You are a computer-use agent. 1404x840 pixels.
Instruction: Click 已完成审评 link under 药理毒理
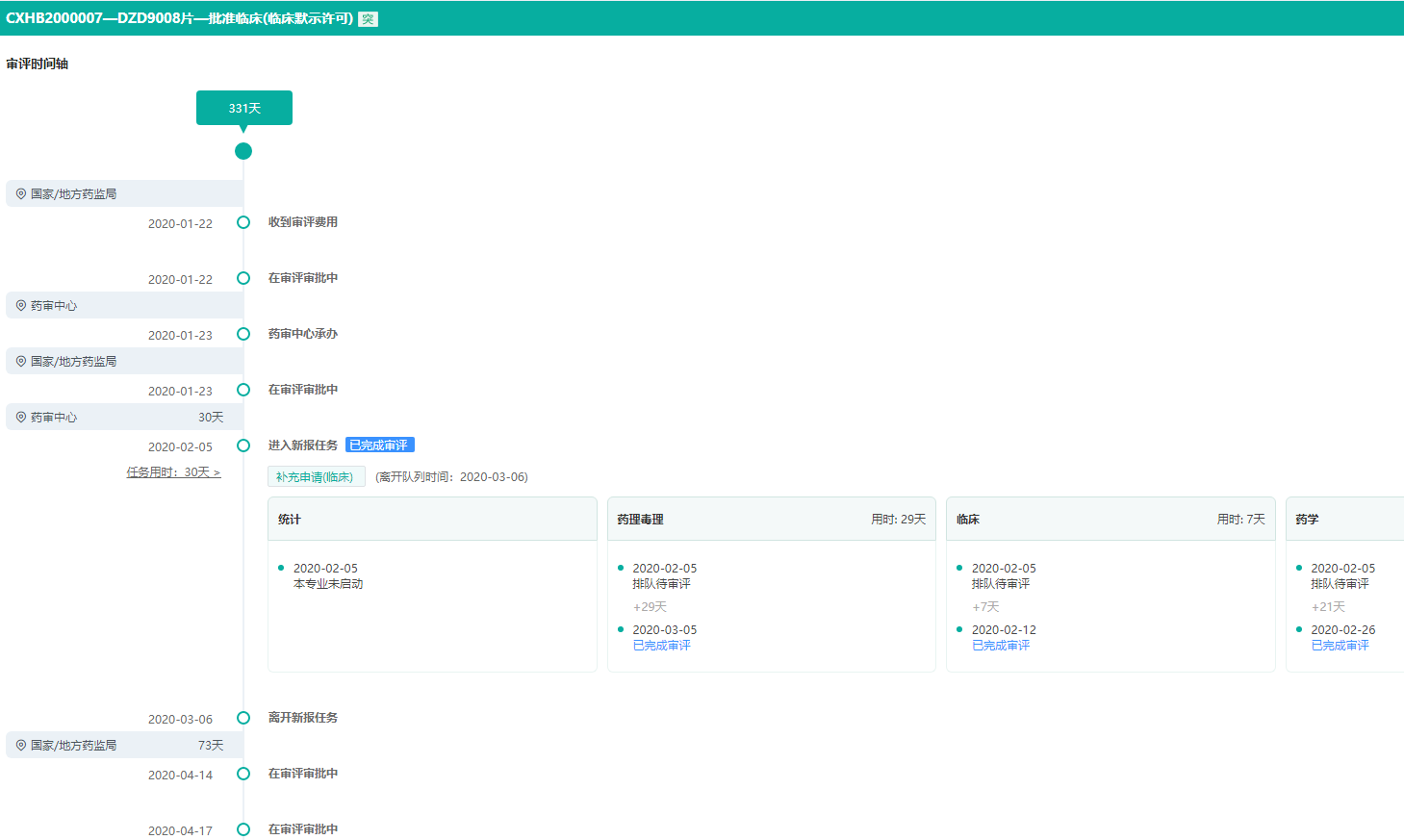(661, 646)
